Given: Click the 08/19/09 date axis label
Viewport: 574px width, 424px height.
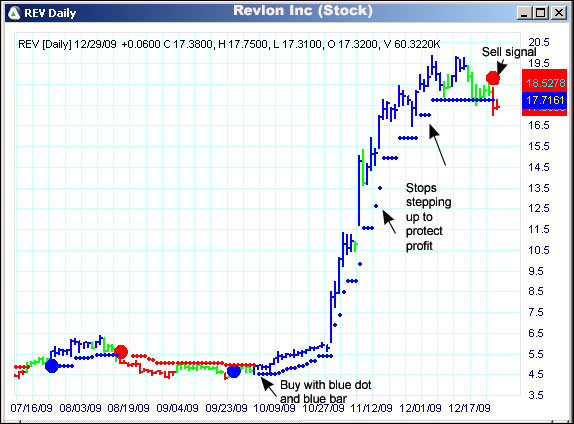Looking at the screenshot, I should coord(128,408).
